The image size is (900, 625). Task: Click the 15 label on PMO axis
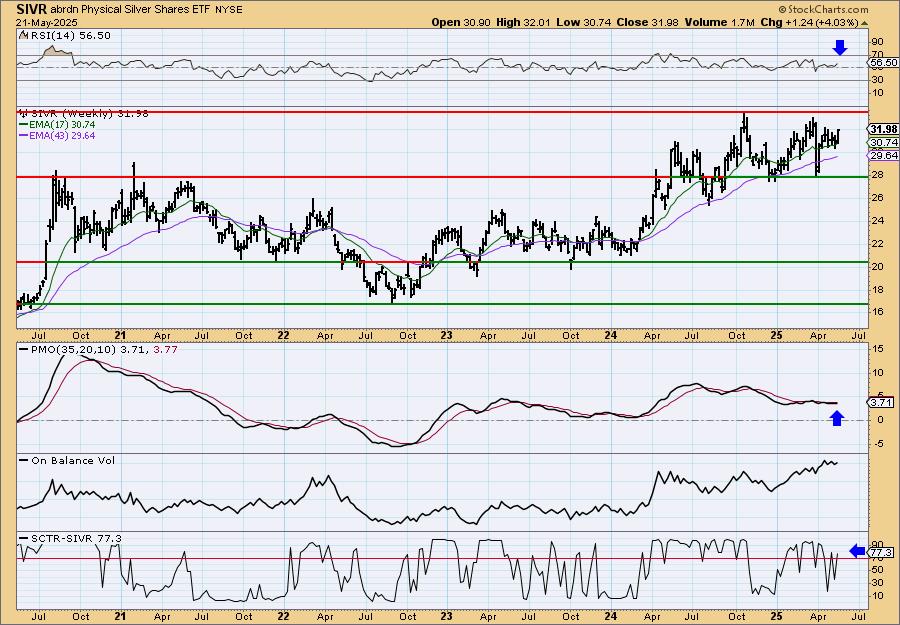point(877,348)
